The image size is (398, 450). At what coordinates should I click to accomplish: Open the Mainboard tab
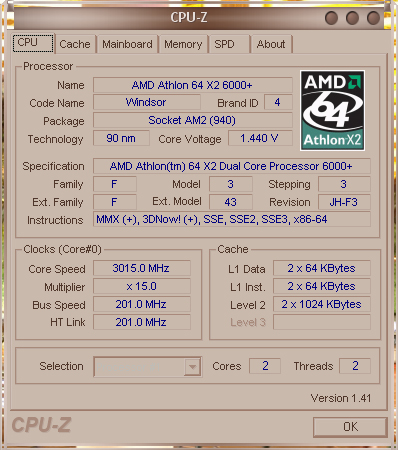(x=127, y=44)
